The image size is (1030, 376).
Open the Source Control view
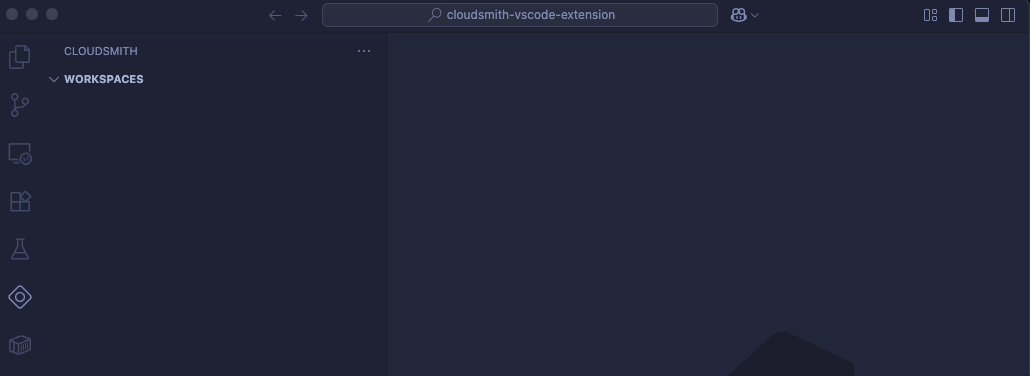click(x=20, y=105)
